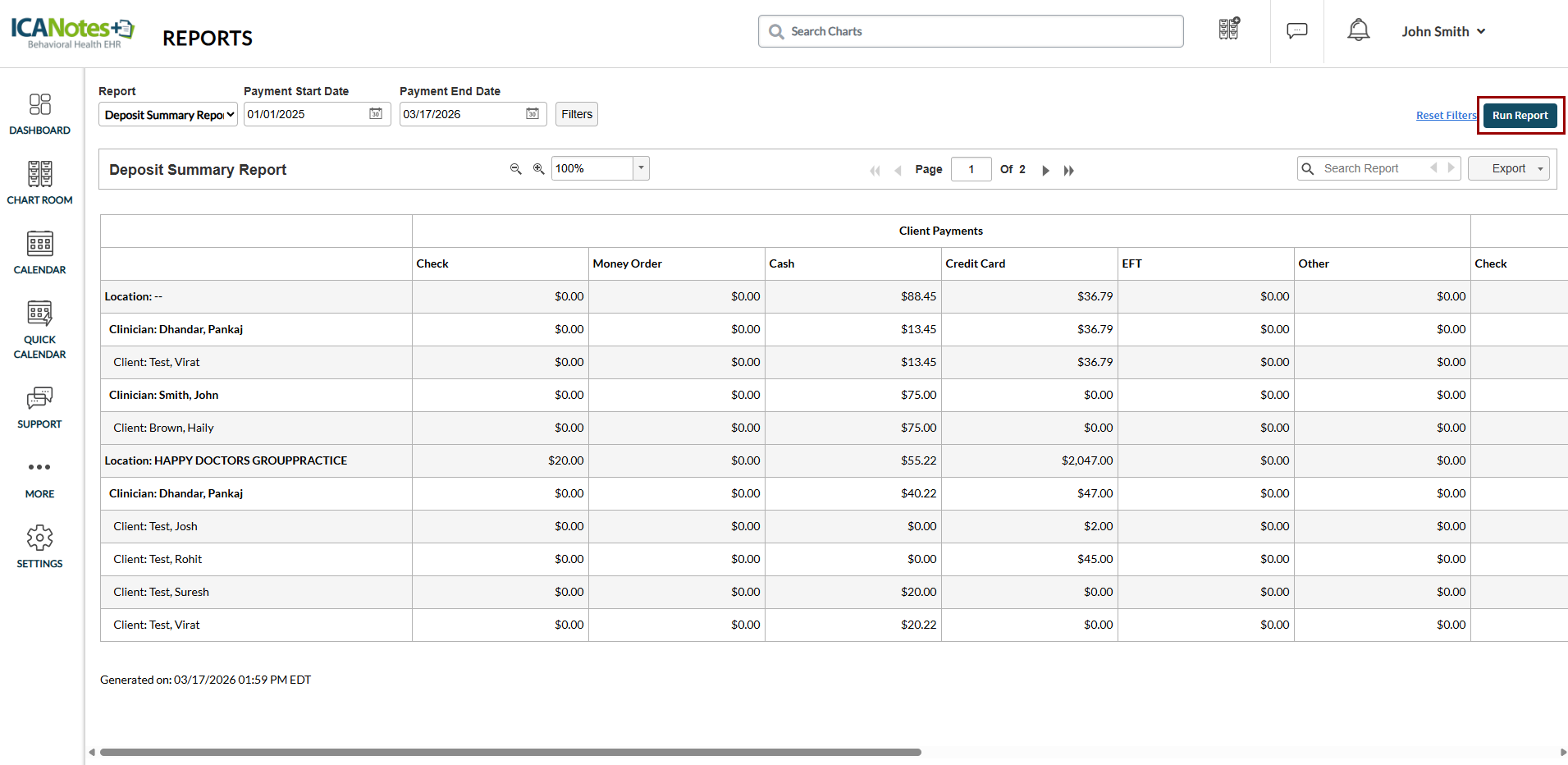Open the More menu in sidebar
The image size is (1568, 765).
(39, 477)
